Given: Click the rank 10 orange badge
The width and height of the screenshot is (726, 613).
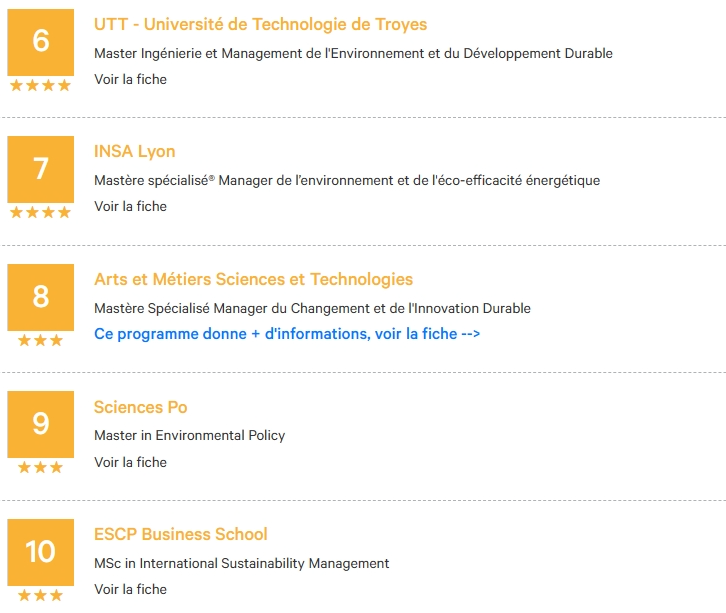Looking at the screenshot, I should pyautogui.click(x=41, y=552).
